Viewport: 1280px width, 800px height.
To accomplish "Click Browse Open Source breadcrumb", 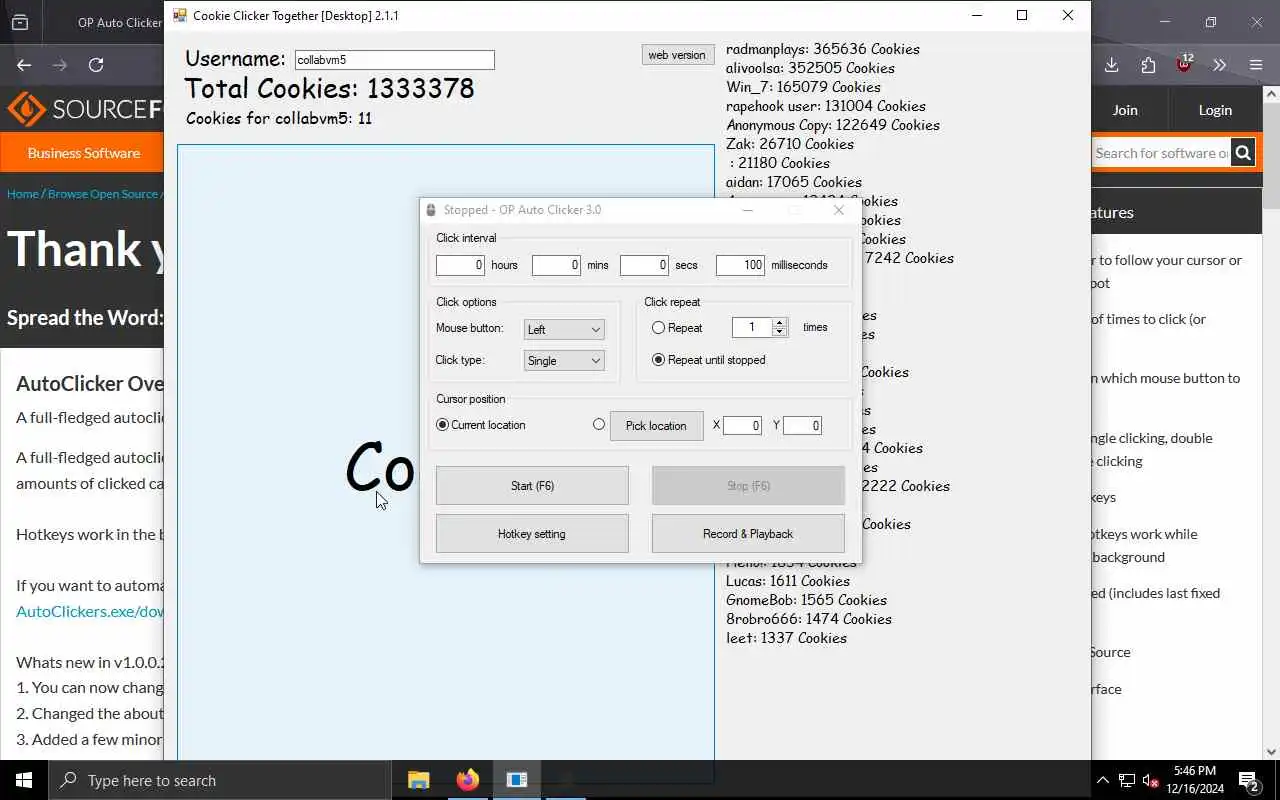I will (102, 194).
